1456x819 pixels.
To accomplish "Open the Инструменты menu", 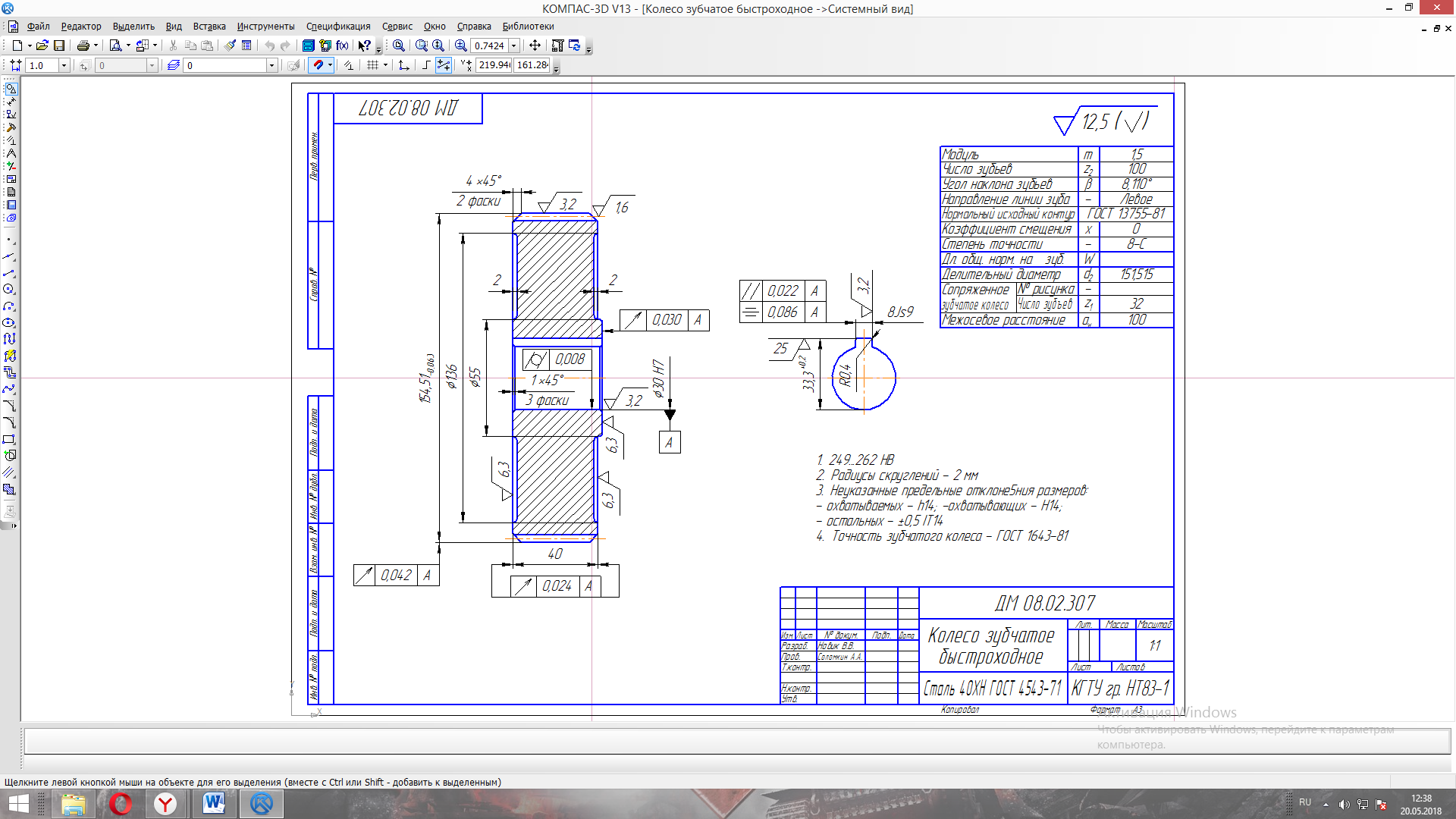I will click(x=265, y=27).
